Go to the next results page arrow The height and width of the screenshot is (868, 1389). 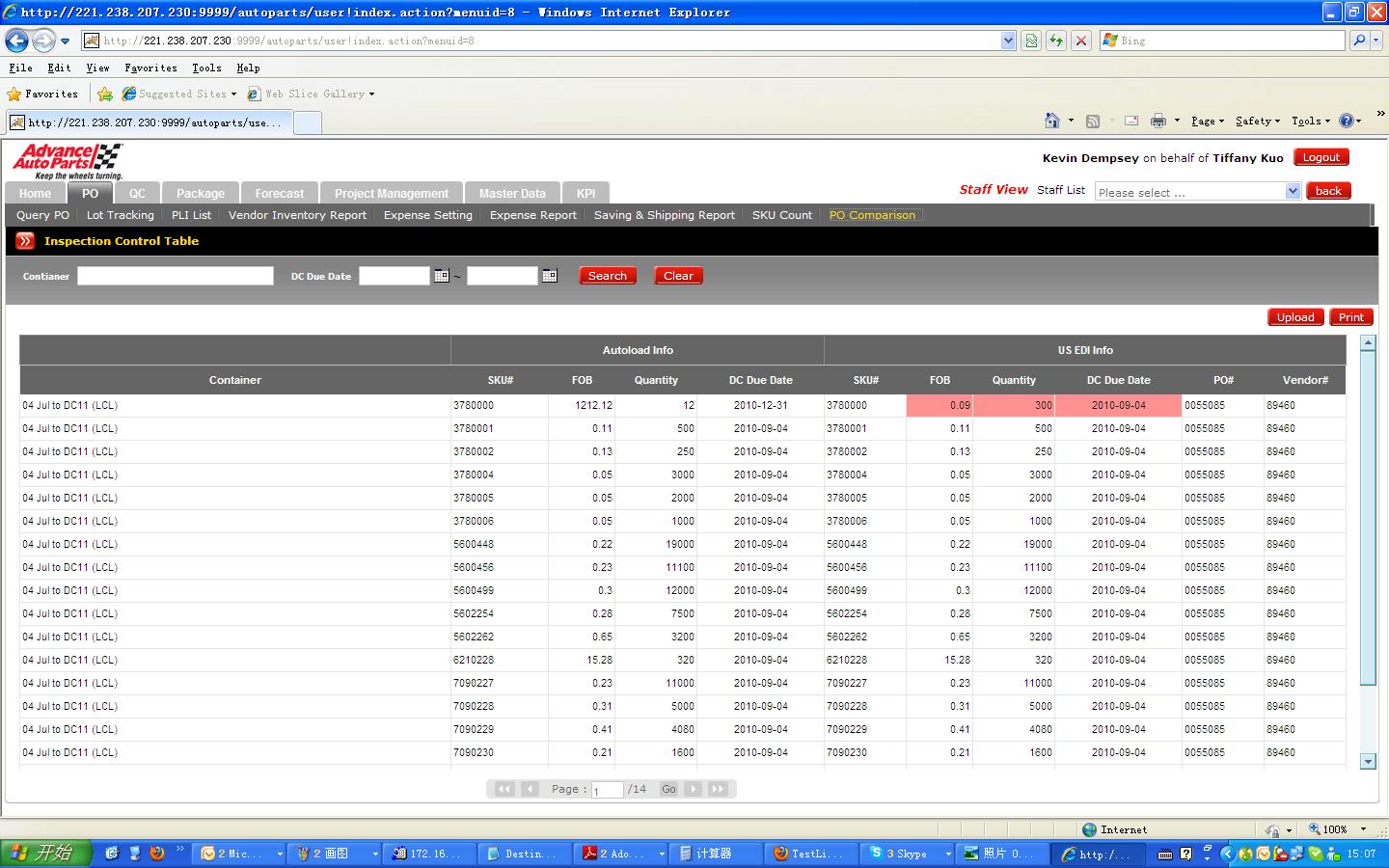(x=694, y=789)
